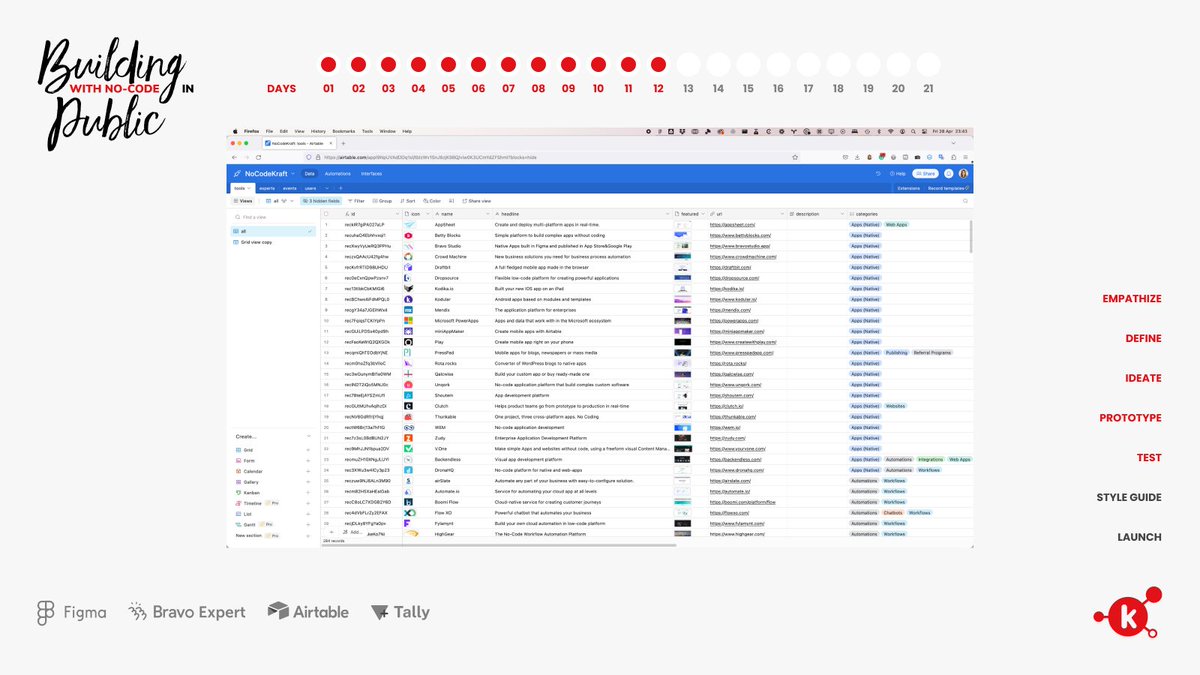Screen dimensions: 1200x675
Task: Switch to the events table tab
Action: [290, 188]
